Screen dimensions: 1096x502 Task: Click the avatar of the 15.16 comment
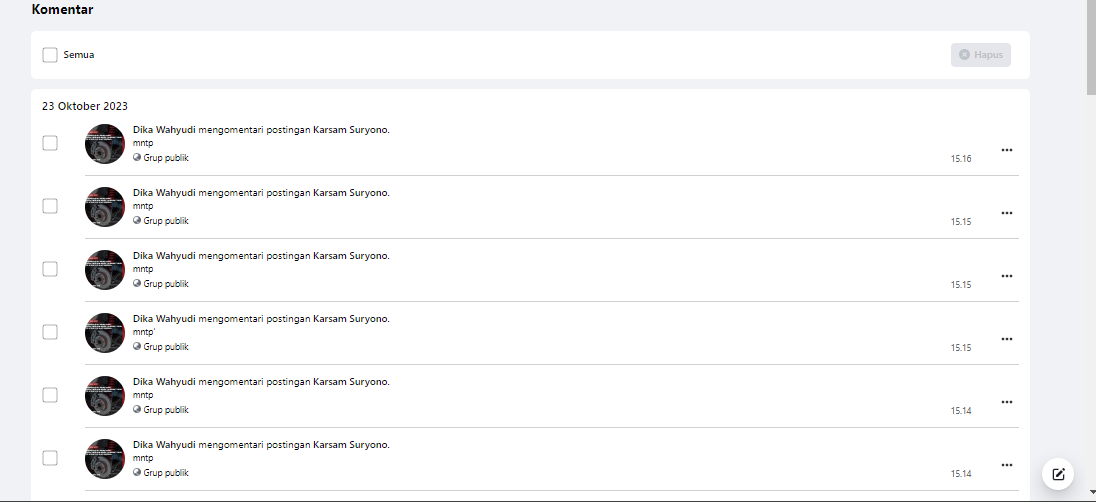tap(105, 144)
